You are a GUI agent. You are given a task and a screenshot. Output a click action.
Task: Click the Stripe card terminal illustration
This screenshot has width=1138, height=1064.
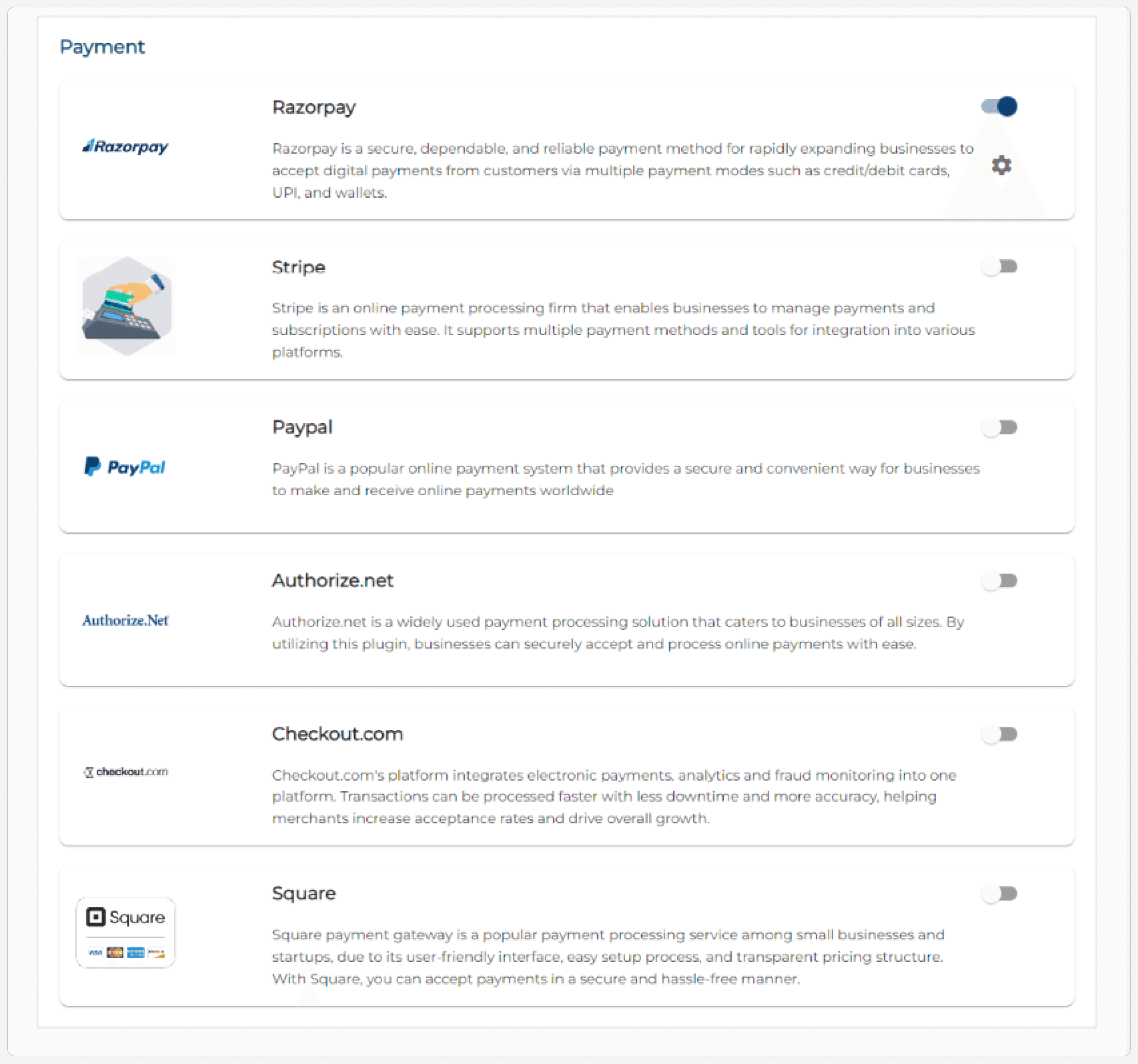[126, 306]
